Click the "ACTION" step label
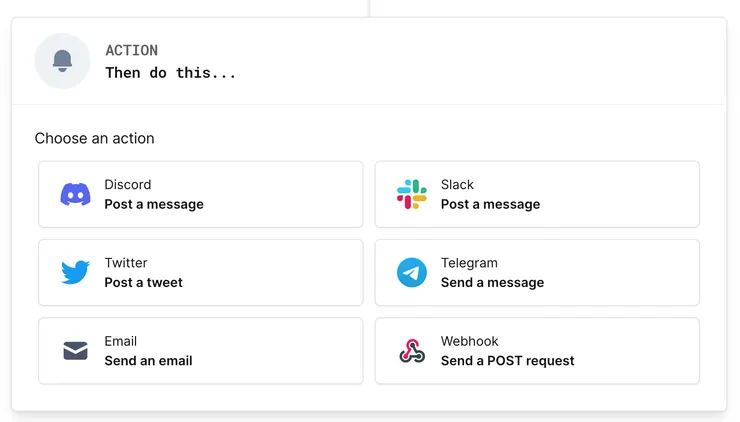 pyautogui.click(x=131, y=50)
